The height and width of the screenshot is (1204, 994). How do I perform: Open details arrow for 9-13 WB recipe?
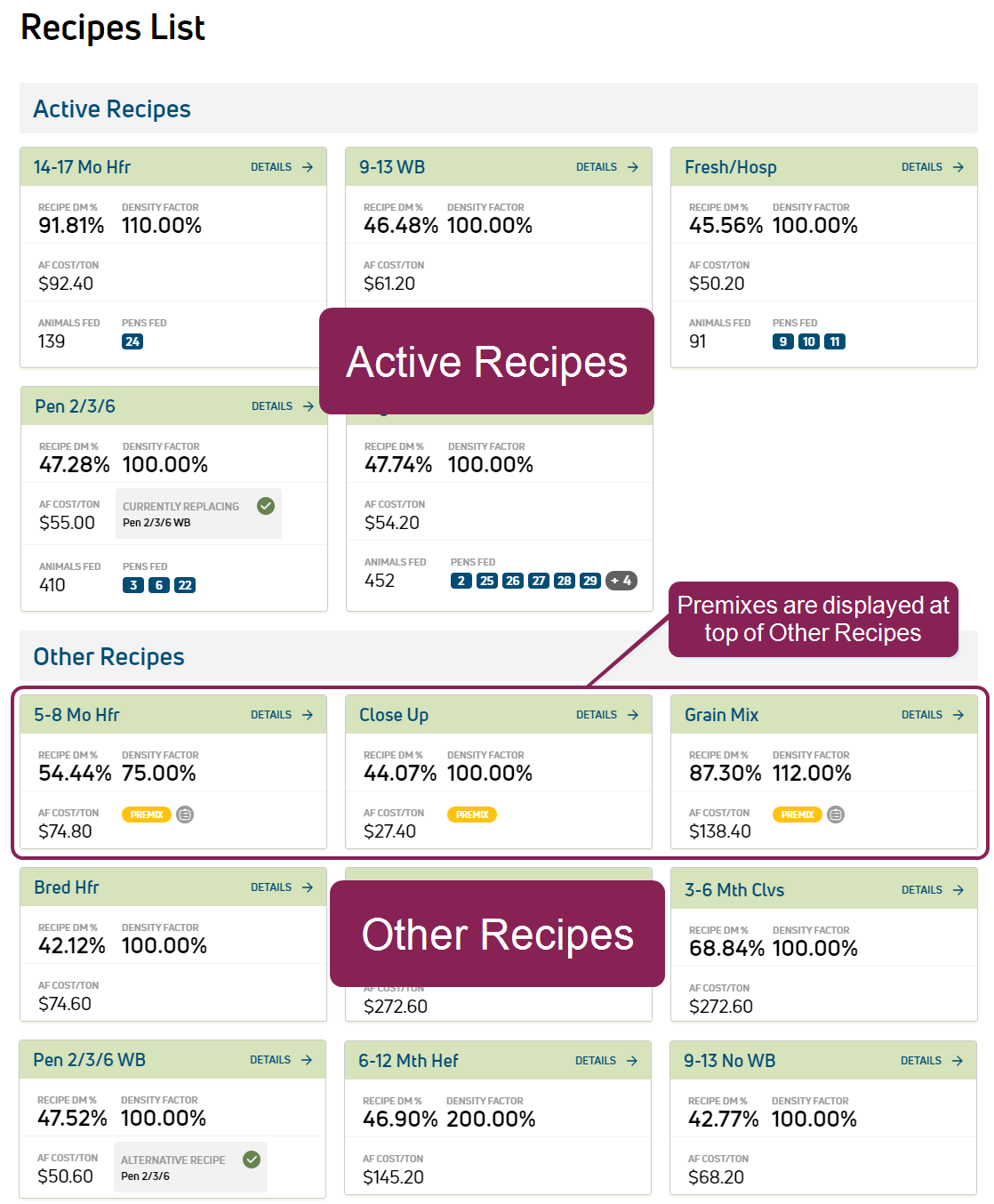tap(633, 167)
